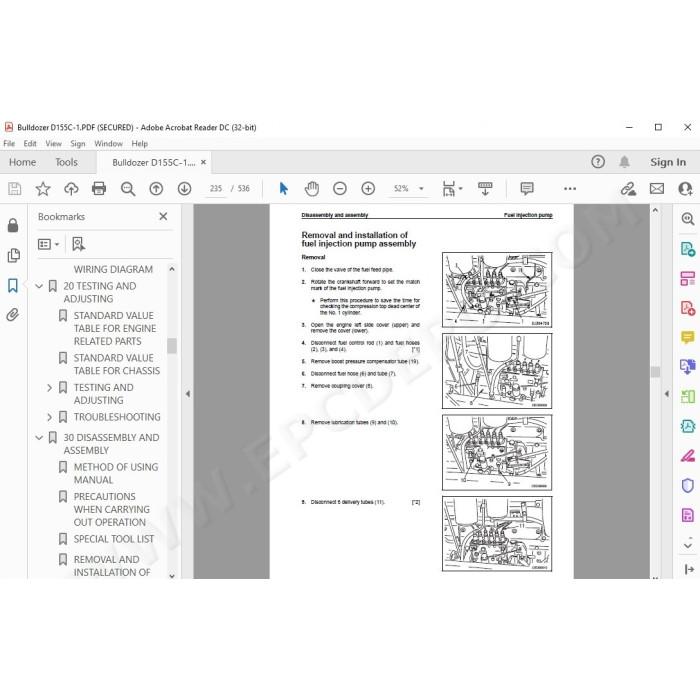Image resolution: width=700 pixels, height=700 pixels.
Task: Expand the TESTING AND ADJUSTING sub-bookmark
Action: [50, 388]
